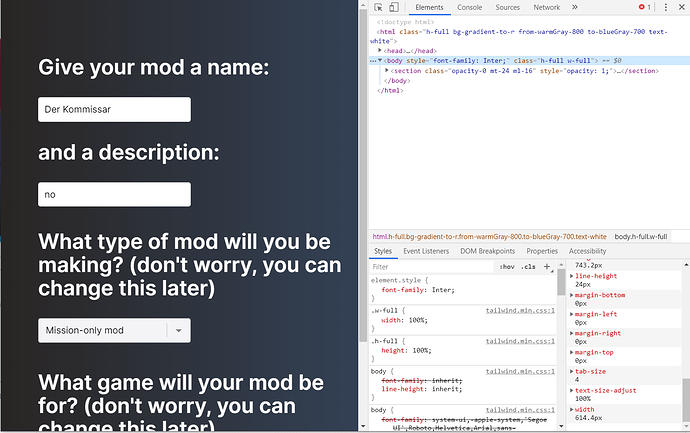This screenshot has height=433, width=690.
Task: Click the <!doctype html> line
Action: [405, 22]
